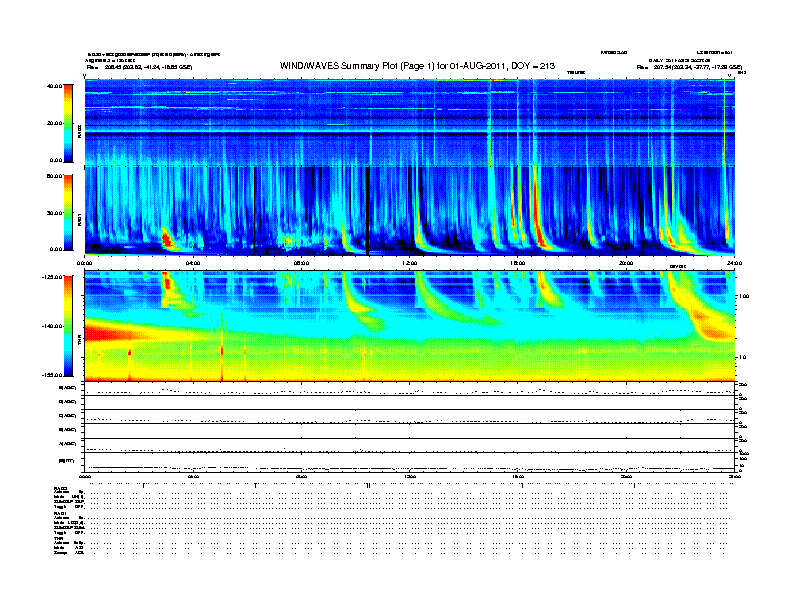The width and height of the screenshot is (792, 612).
Task: Click the 10 label on TNR right axis
Action: (x=742, y=358)
